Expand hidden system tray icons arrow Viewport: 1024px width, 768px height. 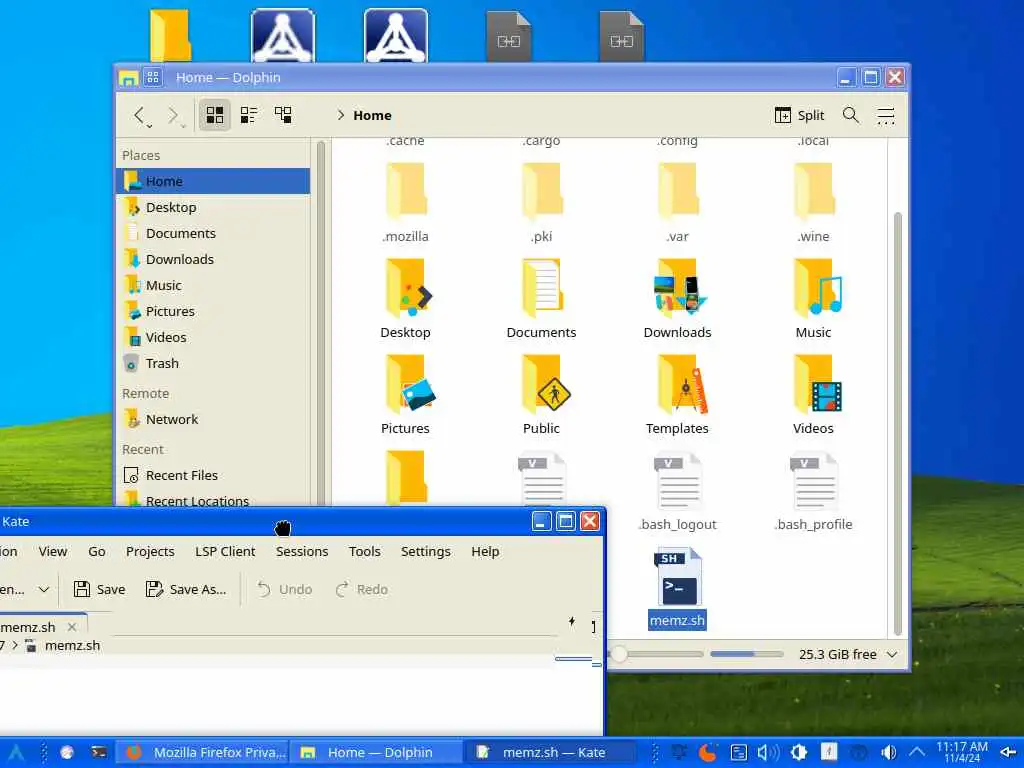[x=917, y=752]
